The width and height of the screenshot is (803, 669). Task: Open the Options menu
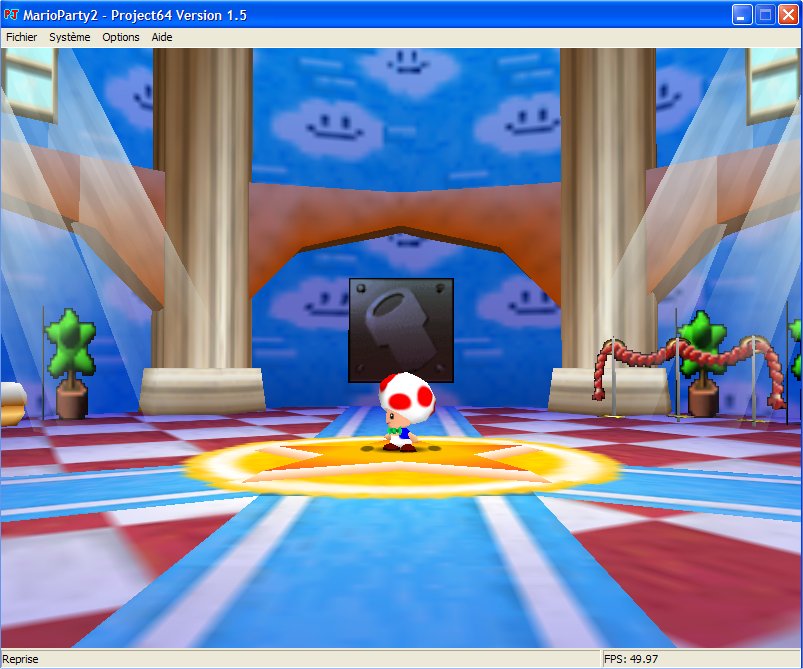click(121, 37)
